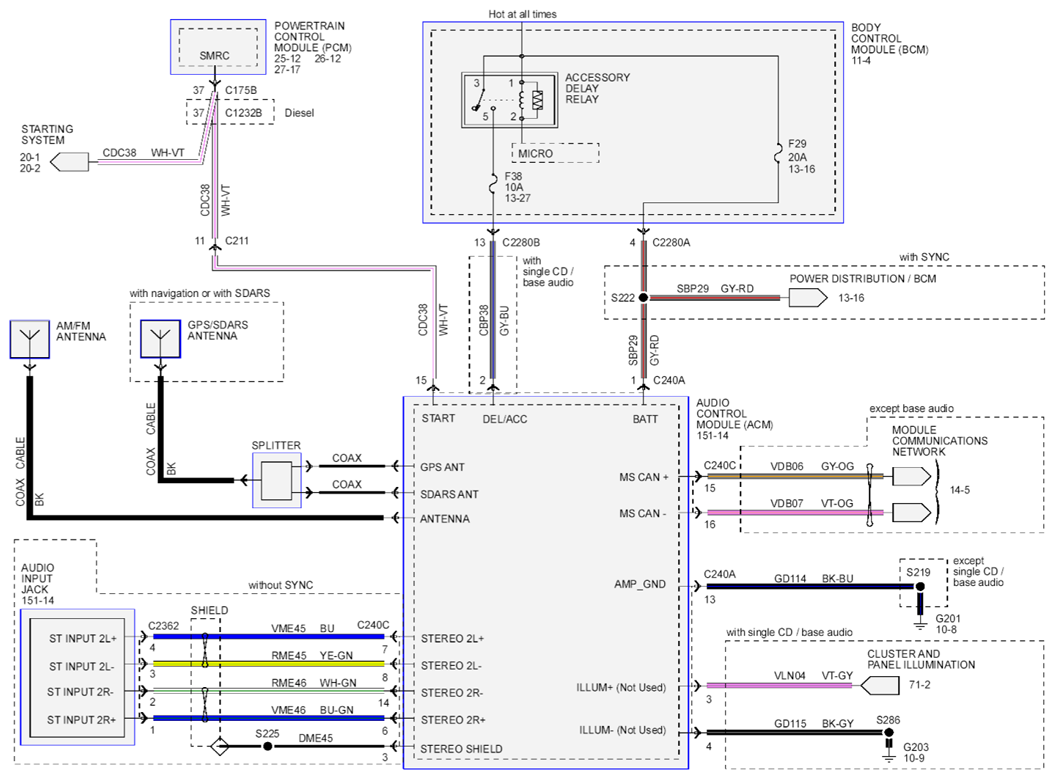Click the Accessory Delay Relay symbol
This screenshot has width=1055, height=779.
click(509, 100)
